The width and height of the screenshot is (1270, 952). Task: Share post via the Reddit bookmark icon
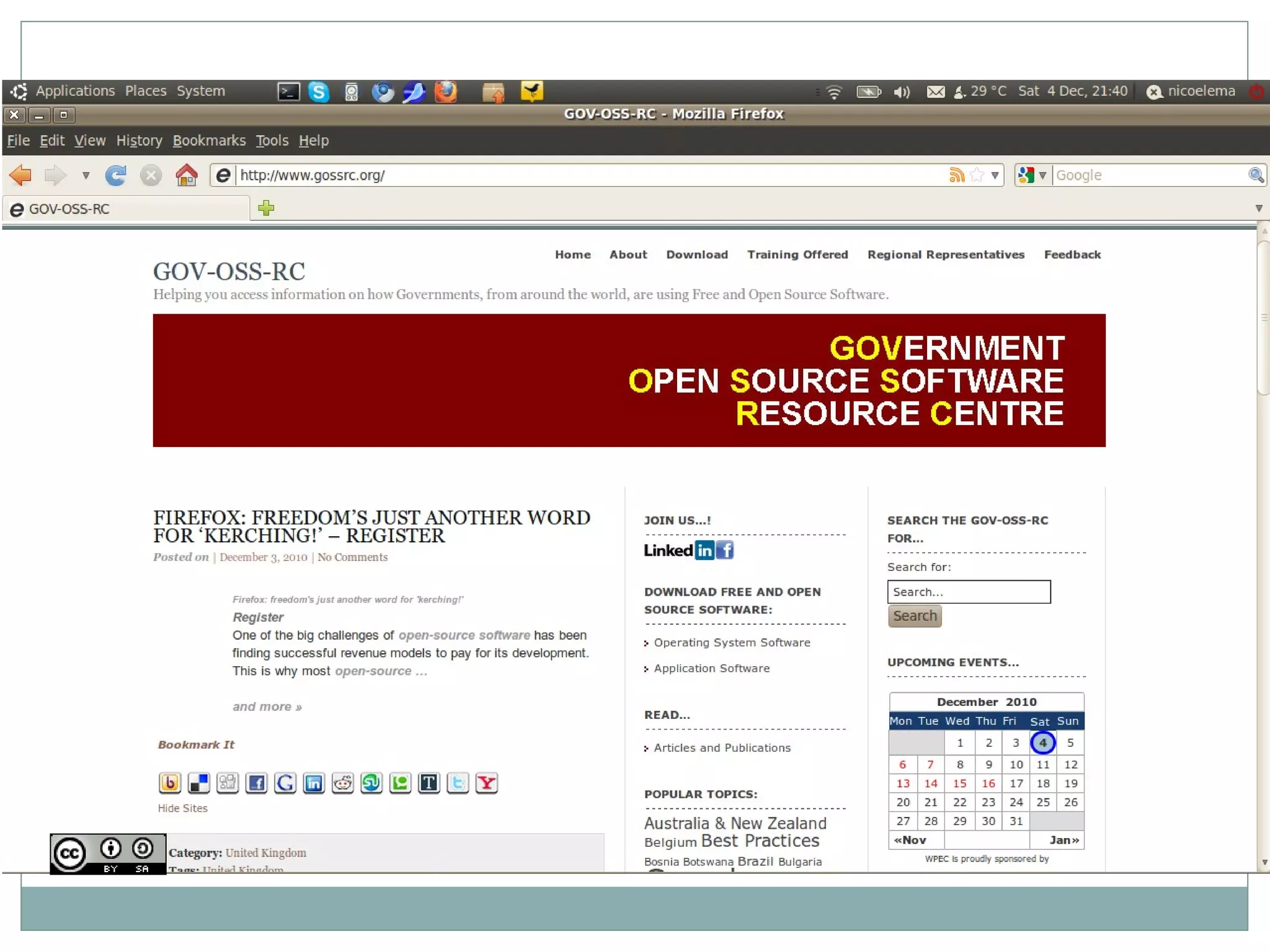(x=342, y=783)
